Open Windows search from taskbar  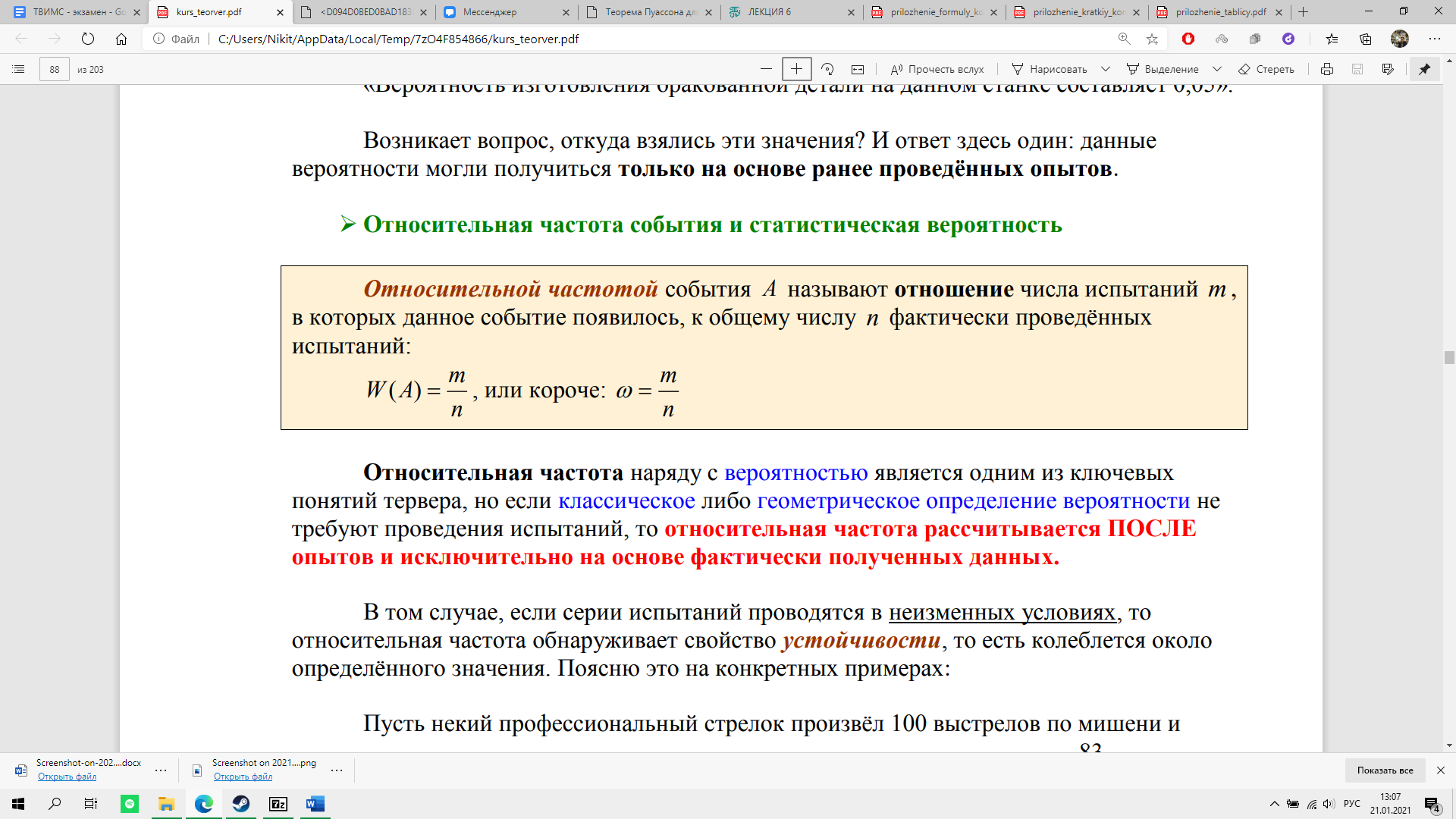pyautogui.click(x=55, y=804)
